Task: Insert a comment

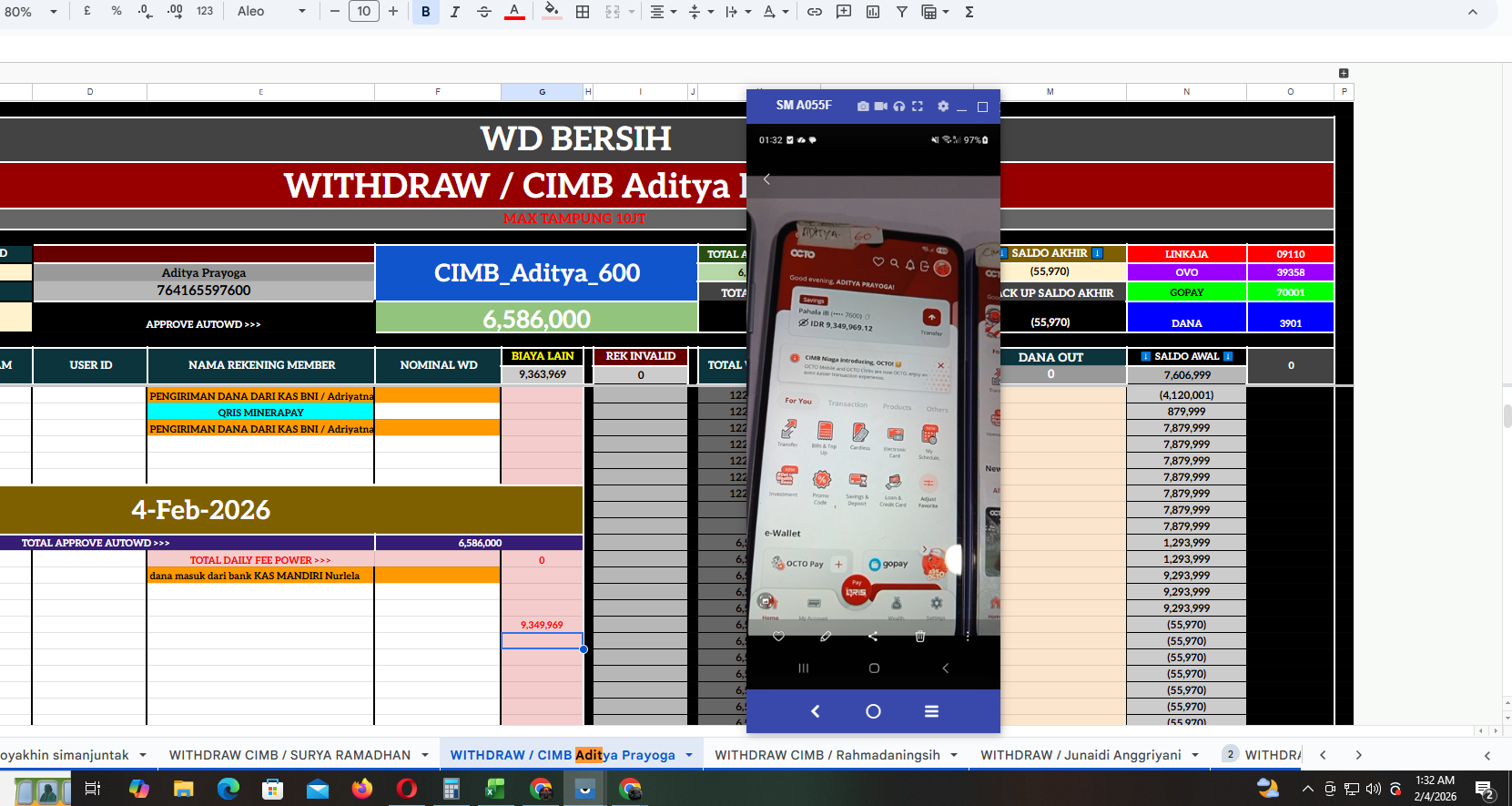Action: tap(844, 12)
